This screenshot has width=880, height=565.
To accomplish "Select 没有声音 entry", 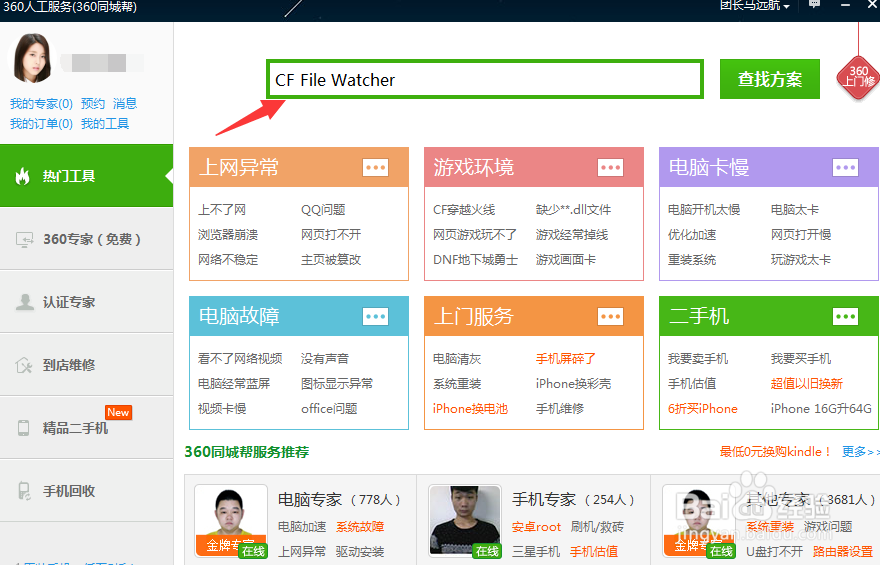I will point(325,359).
